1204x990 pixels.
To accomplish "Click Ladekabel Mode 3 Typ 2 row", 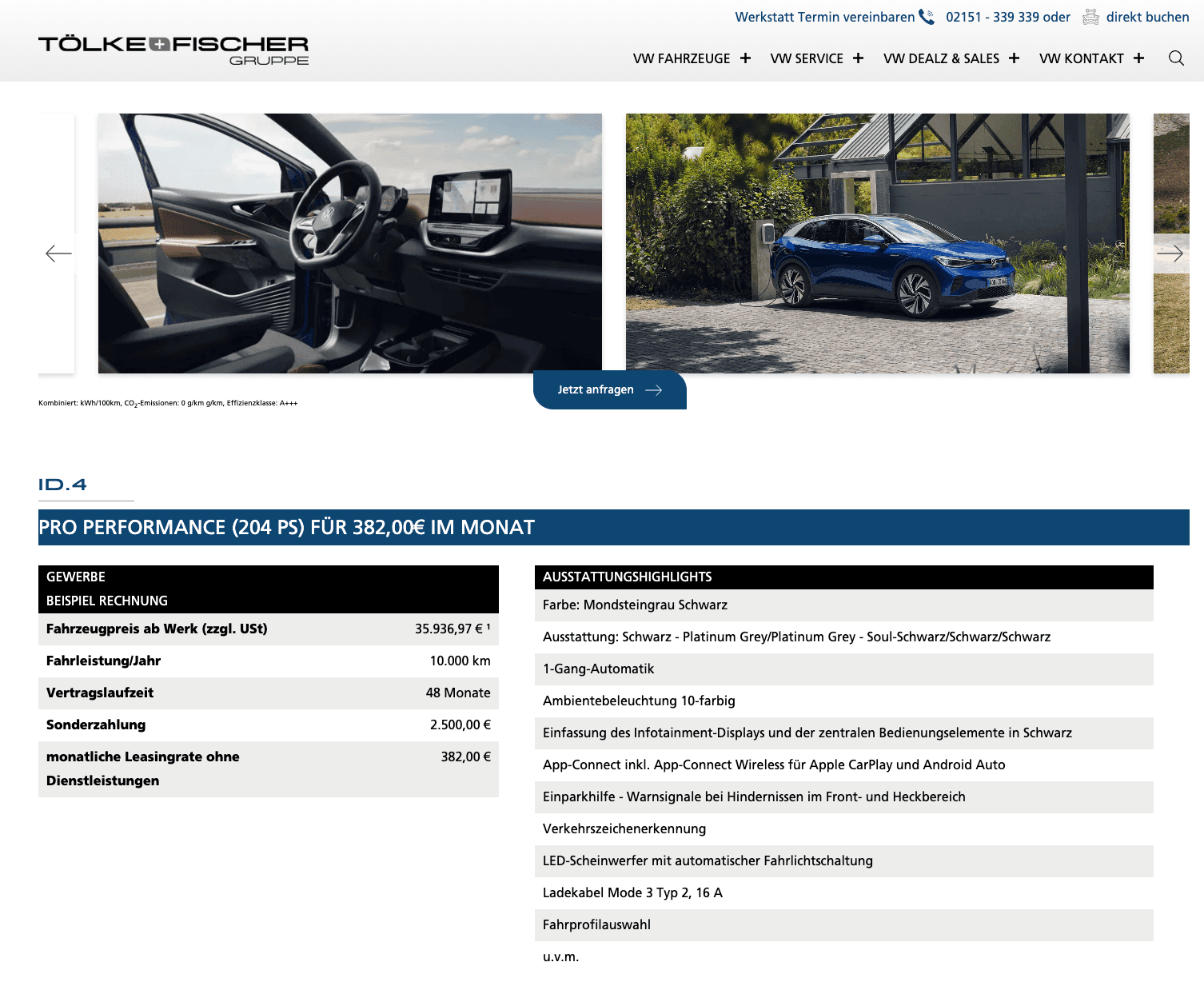I will coord(844,893).
